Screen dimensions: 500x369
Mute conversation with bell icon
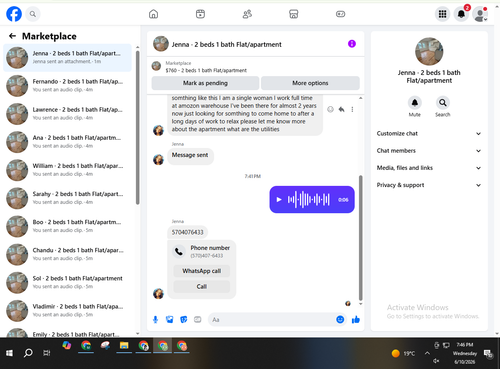[x=415, y=103]
